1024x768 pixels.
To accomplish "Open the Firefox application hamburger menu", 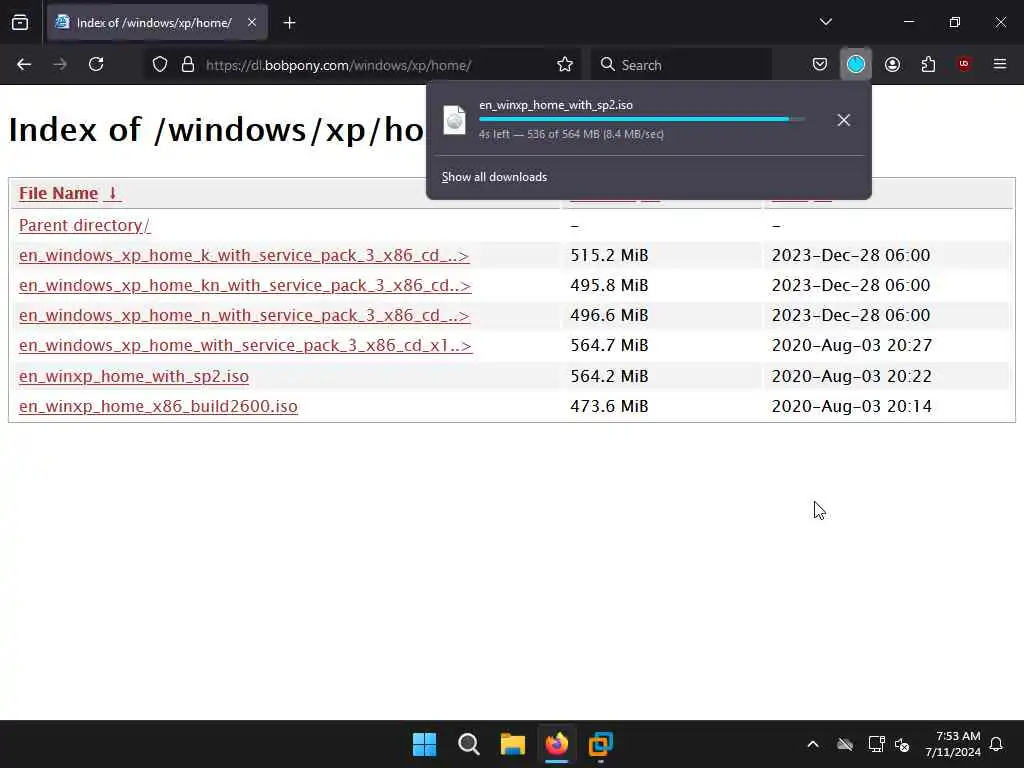I will pyautogui.click(x=1000, y=64).
